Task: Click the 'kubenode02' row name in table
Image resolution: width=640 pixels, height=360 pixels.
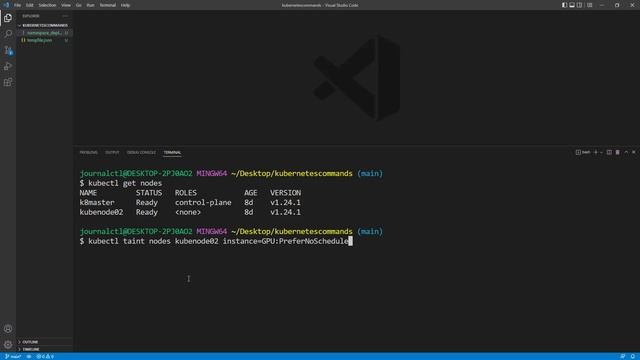Action: click(101, 212)
